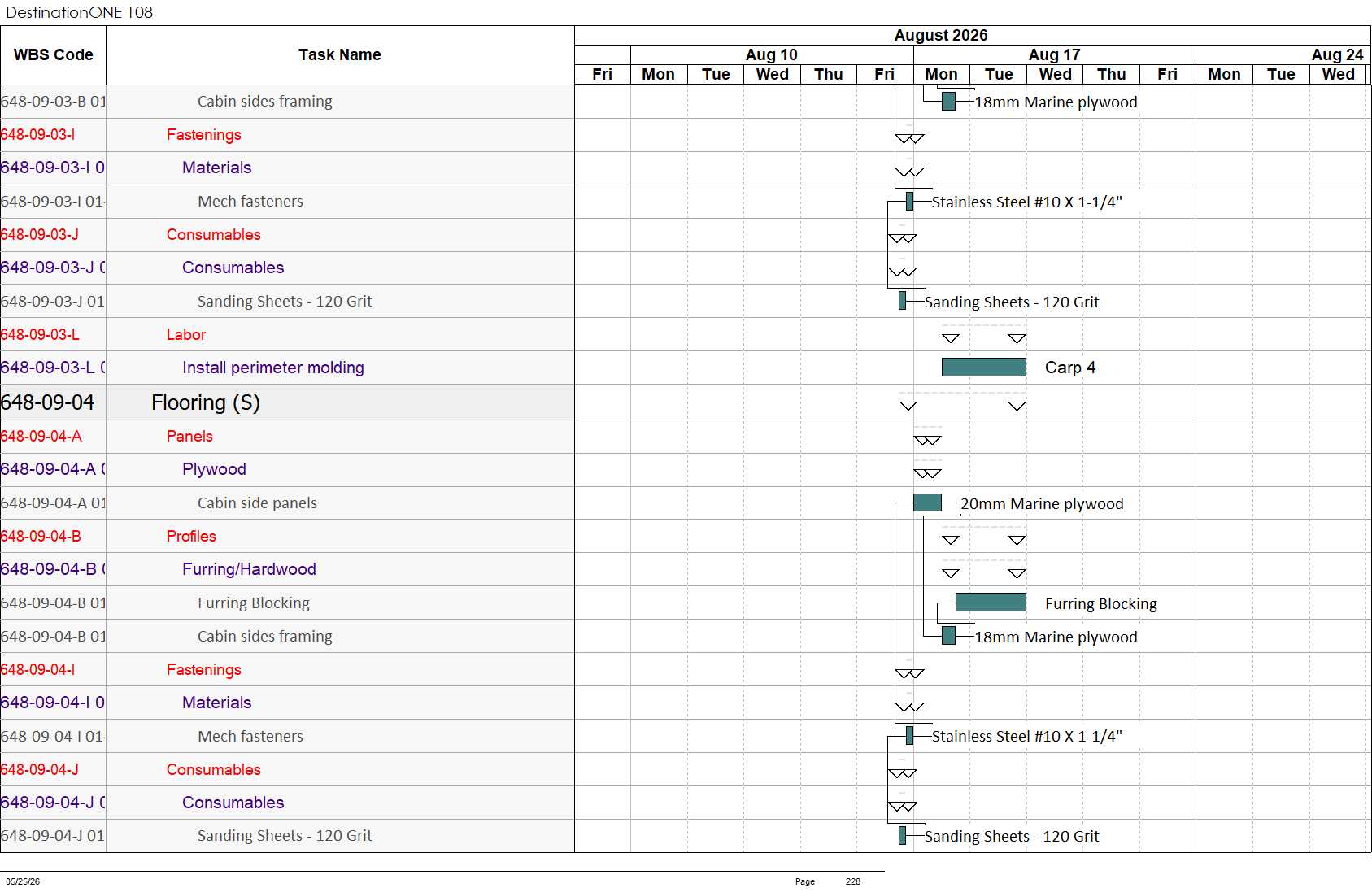1372x892 pixels.
Task: Click the top 18mm Marine plywood bar
Action: (x=948, y=102)
